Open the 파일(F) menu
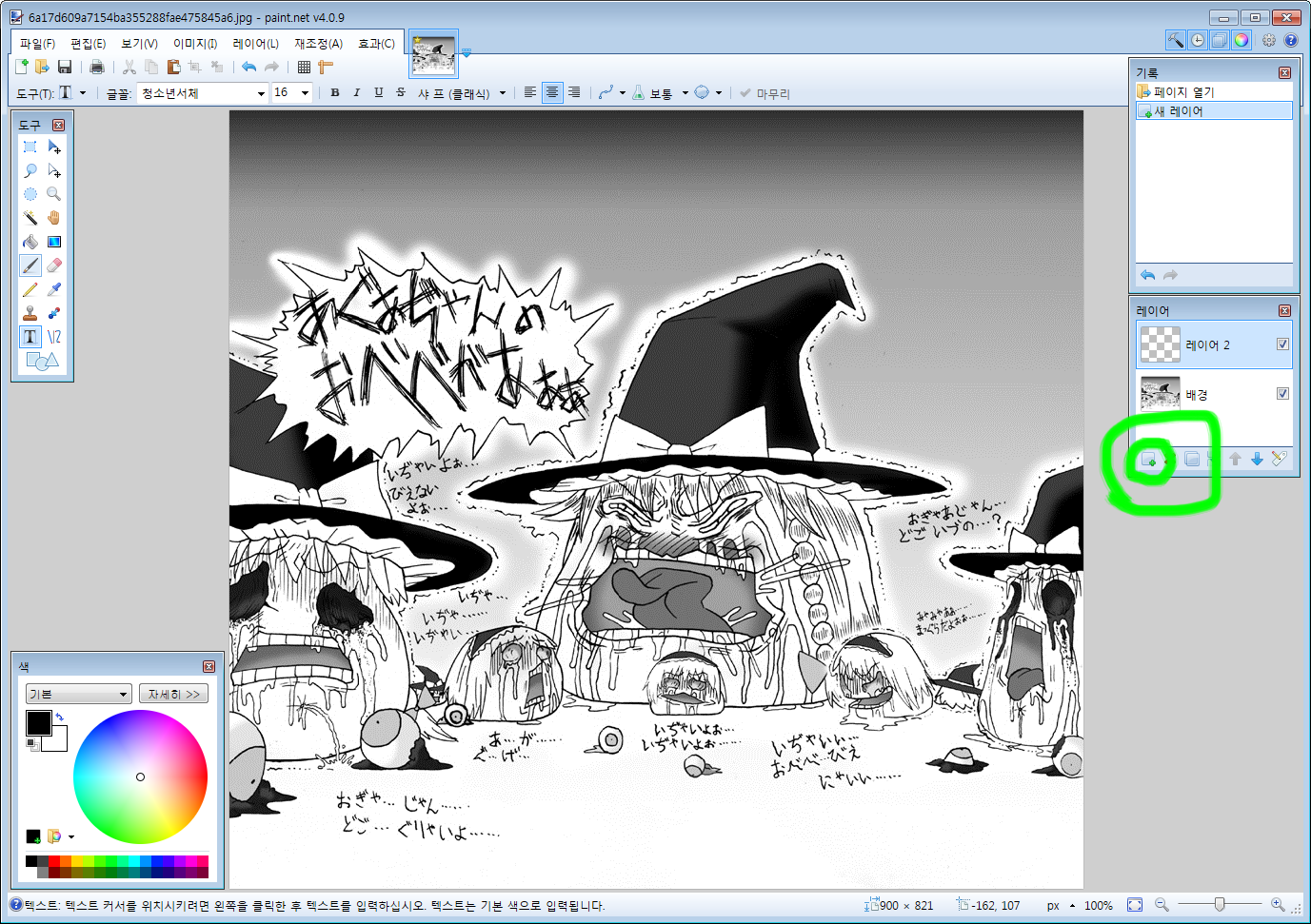The image size is (1311, 924). [x=37, y=44]
